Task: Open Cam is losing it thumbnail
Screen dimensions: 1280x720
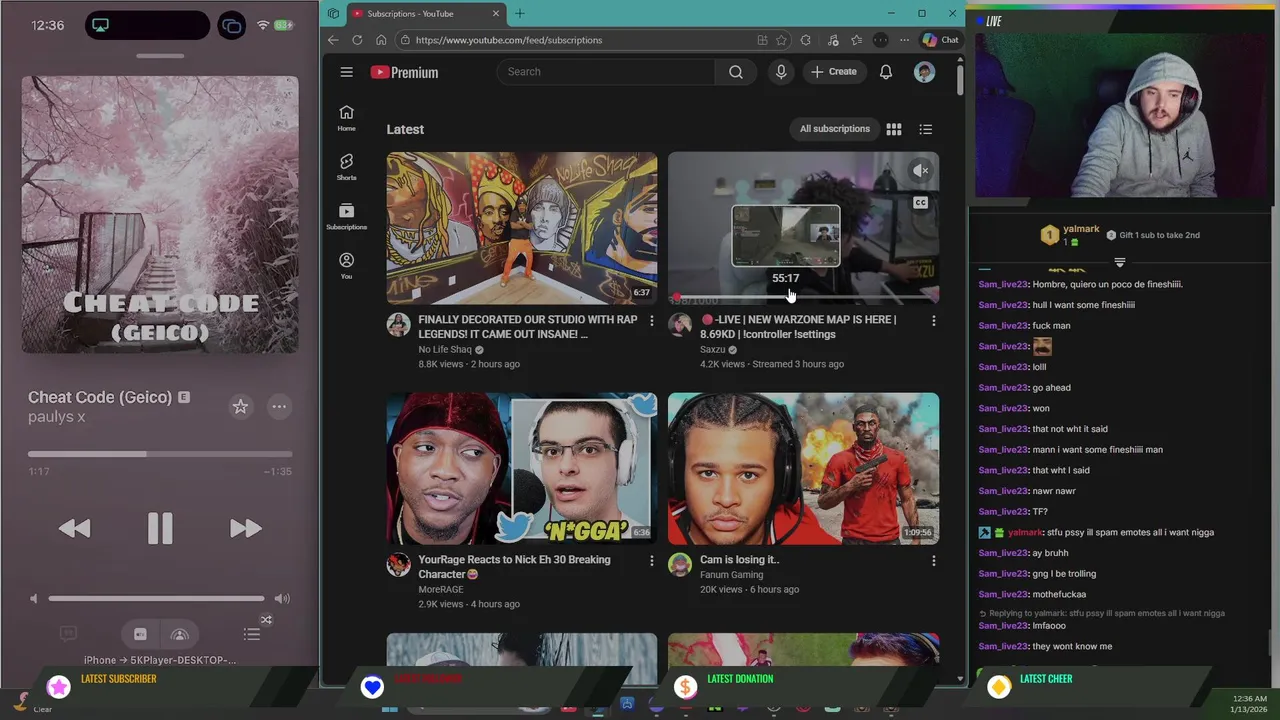Action: click(x=804, y=468)
